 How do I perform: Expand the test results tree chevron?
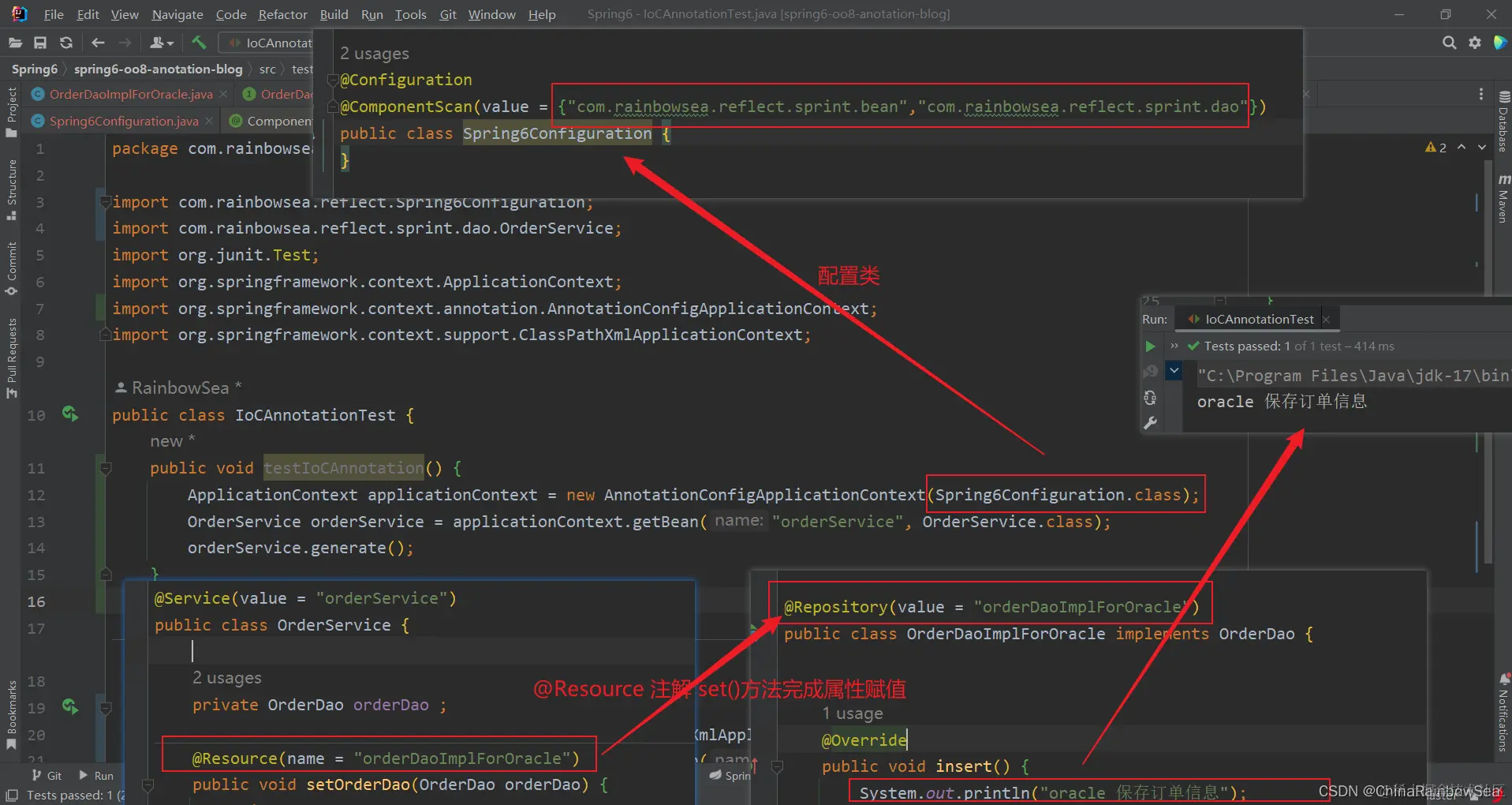click(1174, 346)
